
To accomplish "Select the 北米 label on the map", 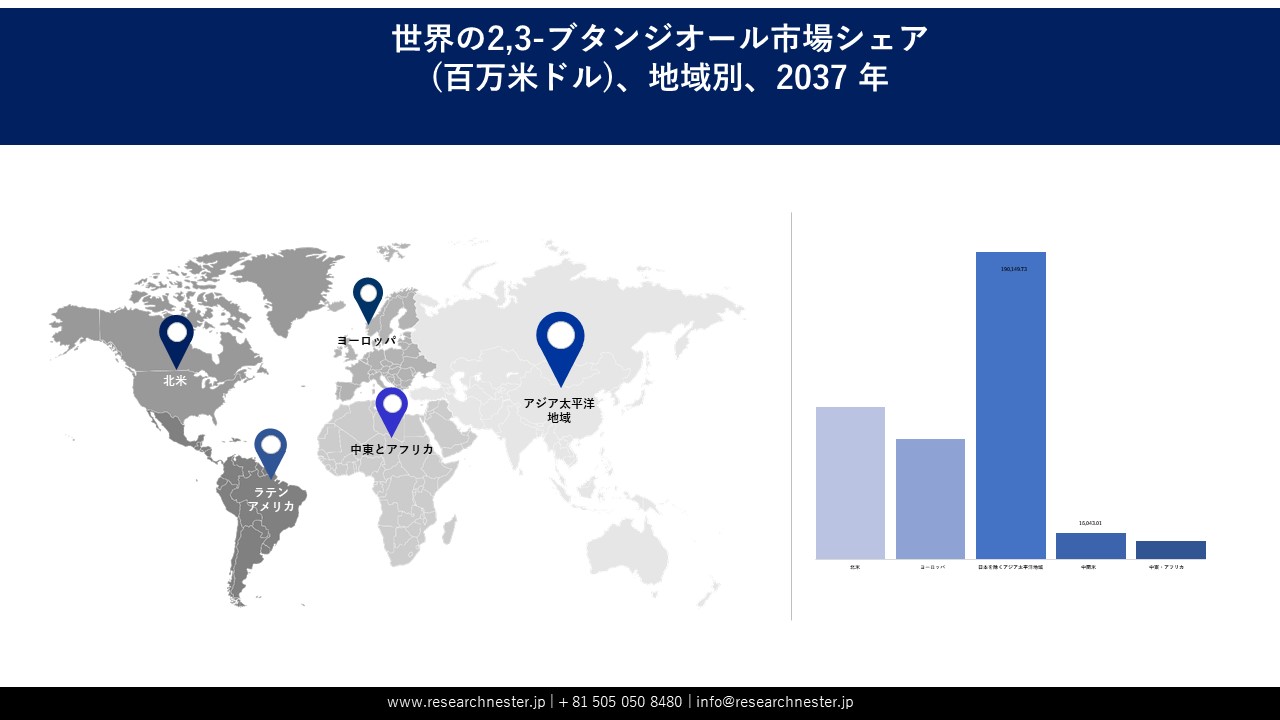I will (x=175, y=381).
